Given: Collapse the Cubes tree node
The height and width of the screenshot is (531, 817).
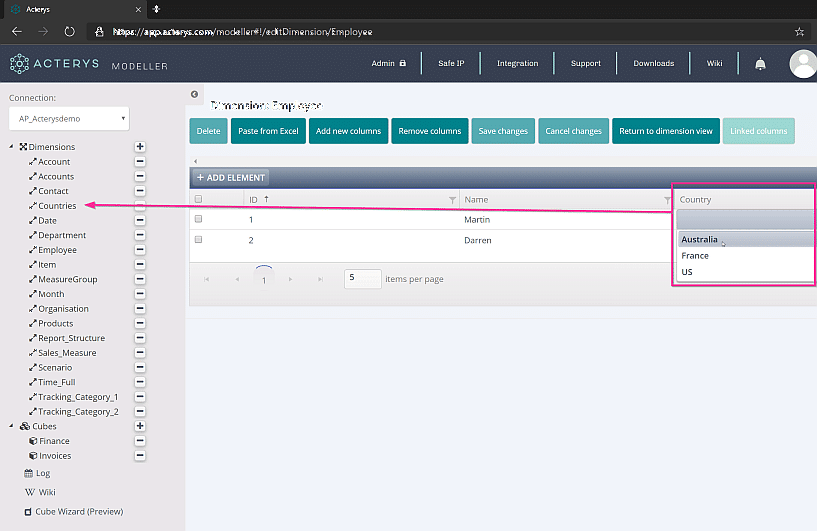Looking at the screenshot, I should (11, 426).
